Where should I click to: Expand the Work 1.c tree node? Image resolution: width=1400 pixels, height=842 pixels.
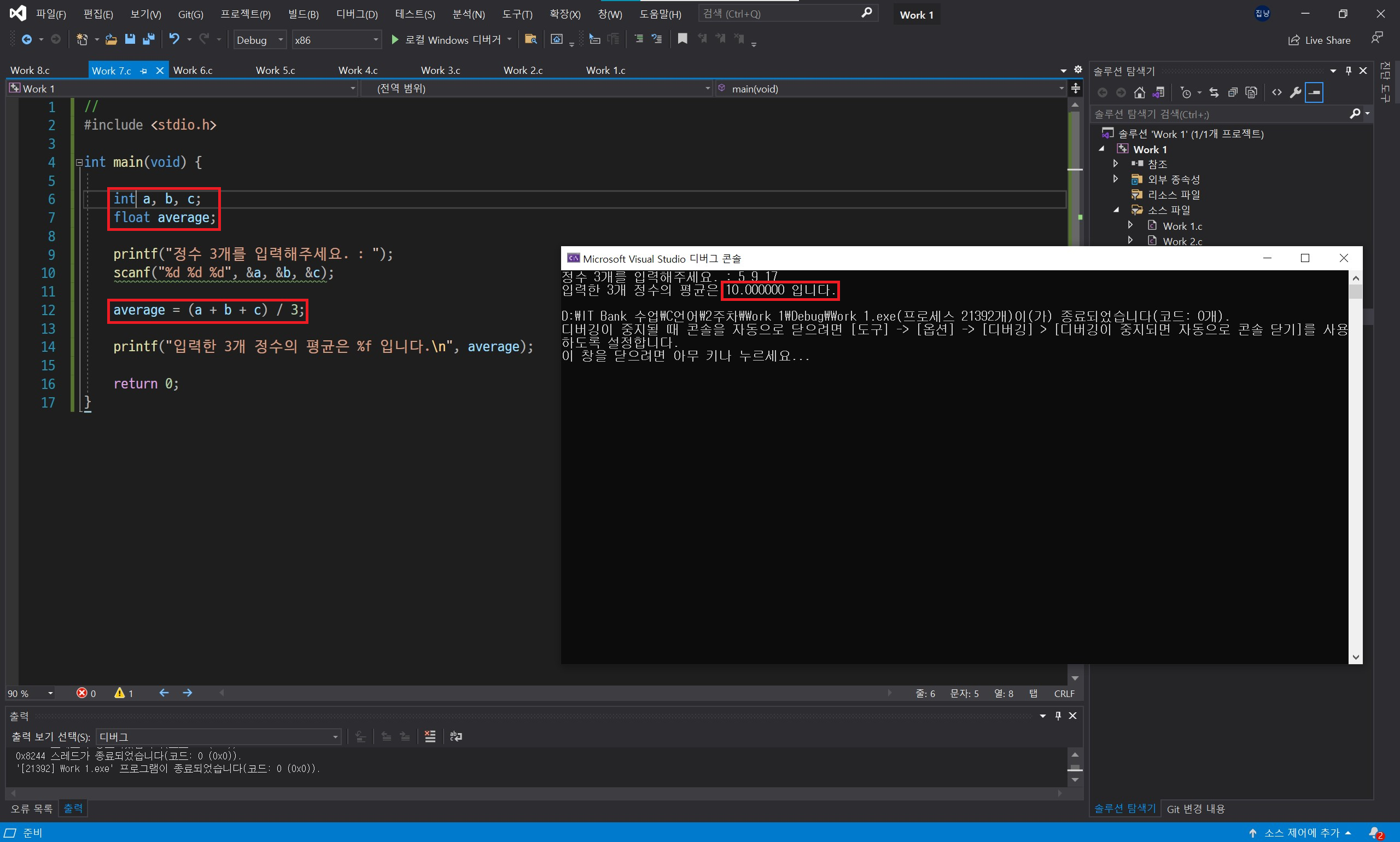pos(1130,225)
